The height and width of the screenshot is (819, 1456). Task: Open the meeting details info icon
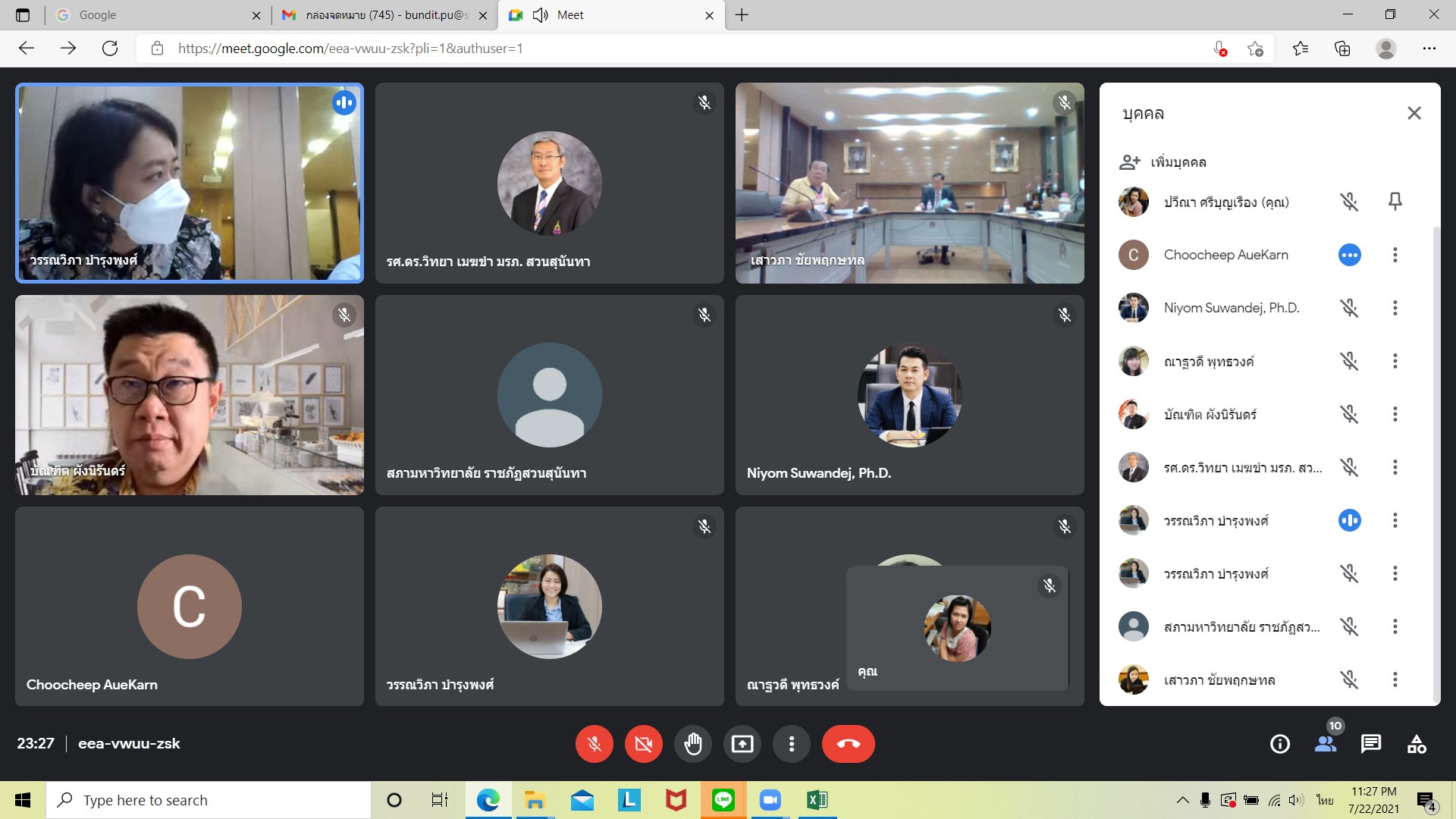tap(1279, 744)
